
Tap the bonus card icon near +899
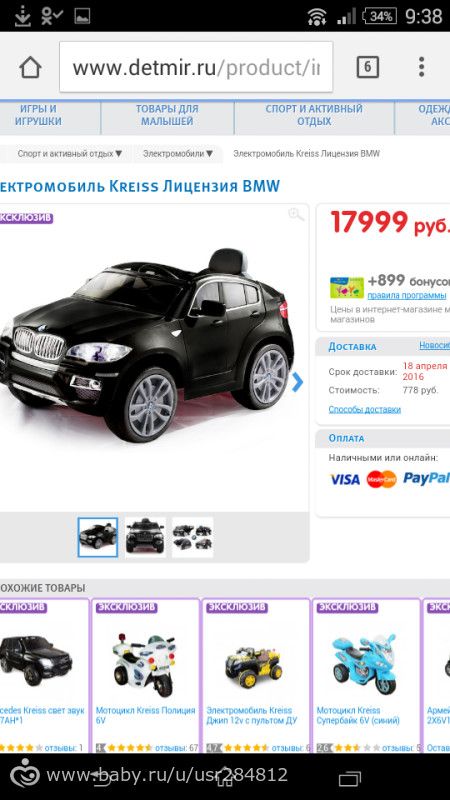[347, 288]
